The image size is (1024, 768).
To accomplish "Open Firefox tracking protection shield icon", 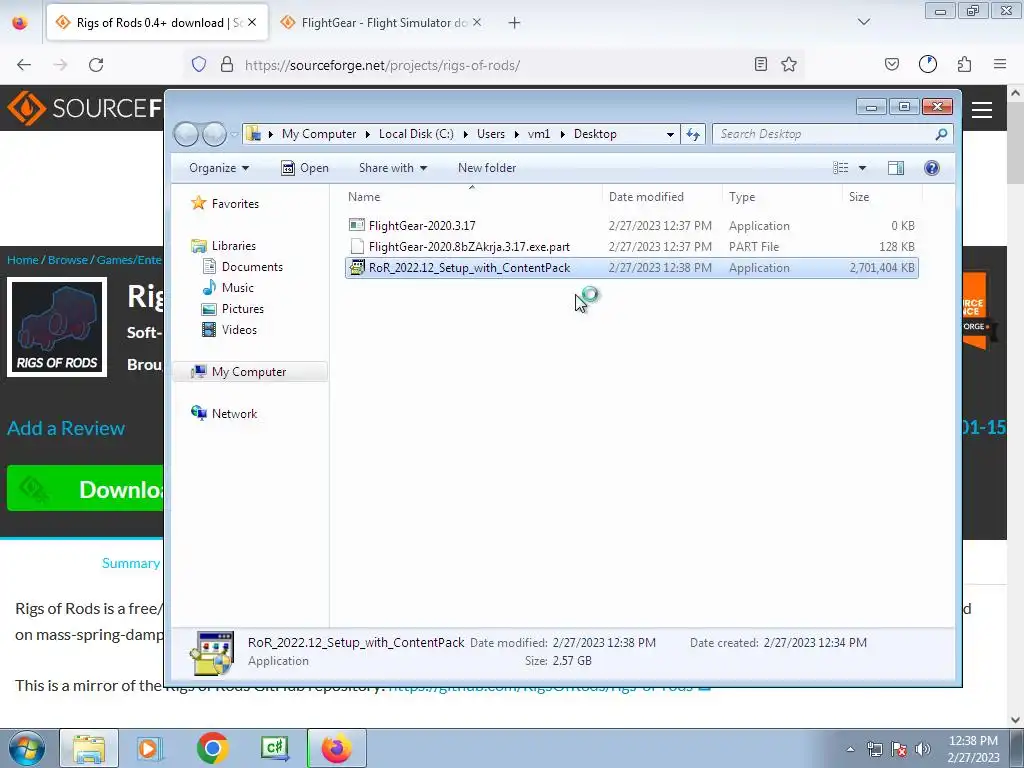I will click(199, 65).
